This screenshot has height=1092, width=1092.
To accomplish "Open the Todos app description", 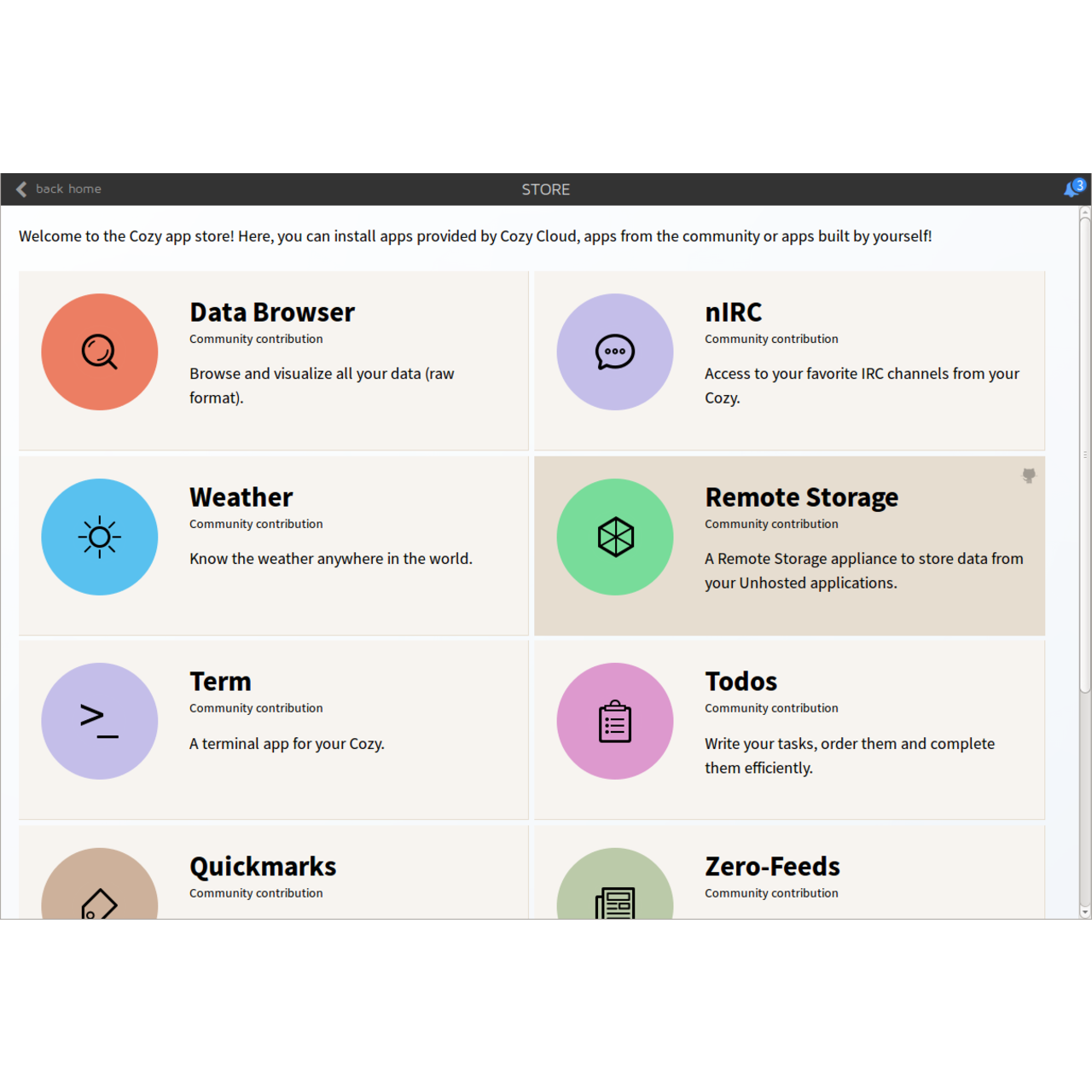I will 849,755.
